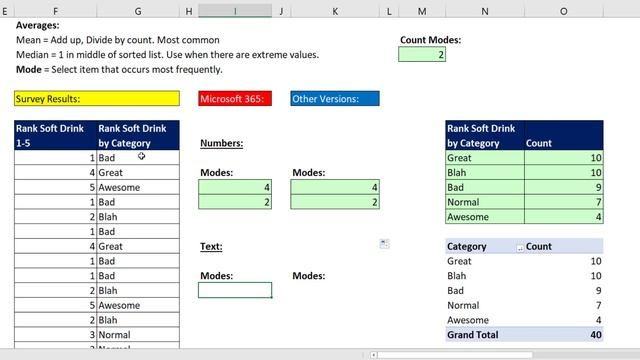Click Grand Total value 40
This screenshot has width=640, height=360.
click(596, 335)
